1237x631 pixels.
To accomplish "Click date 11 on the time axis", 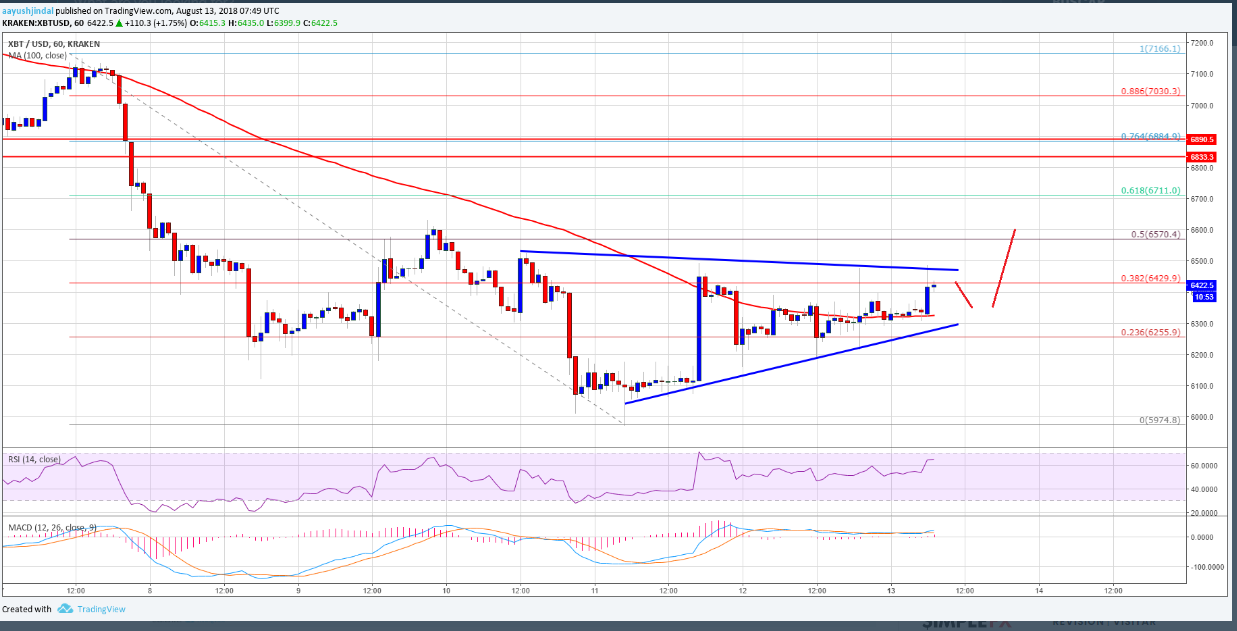I will pos(594,590).
